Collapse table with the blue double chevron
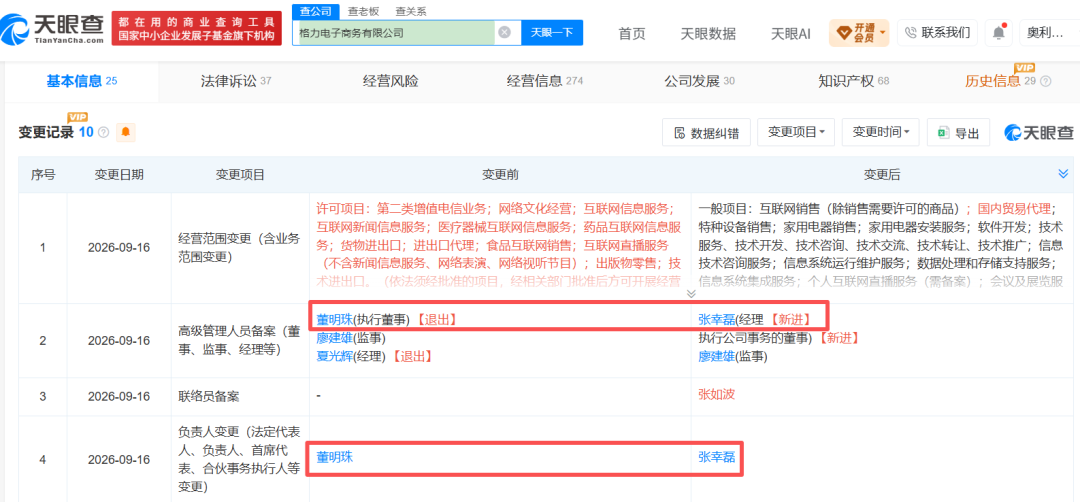Viewport: 1080px width, 502px height. pos(1063,175)
